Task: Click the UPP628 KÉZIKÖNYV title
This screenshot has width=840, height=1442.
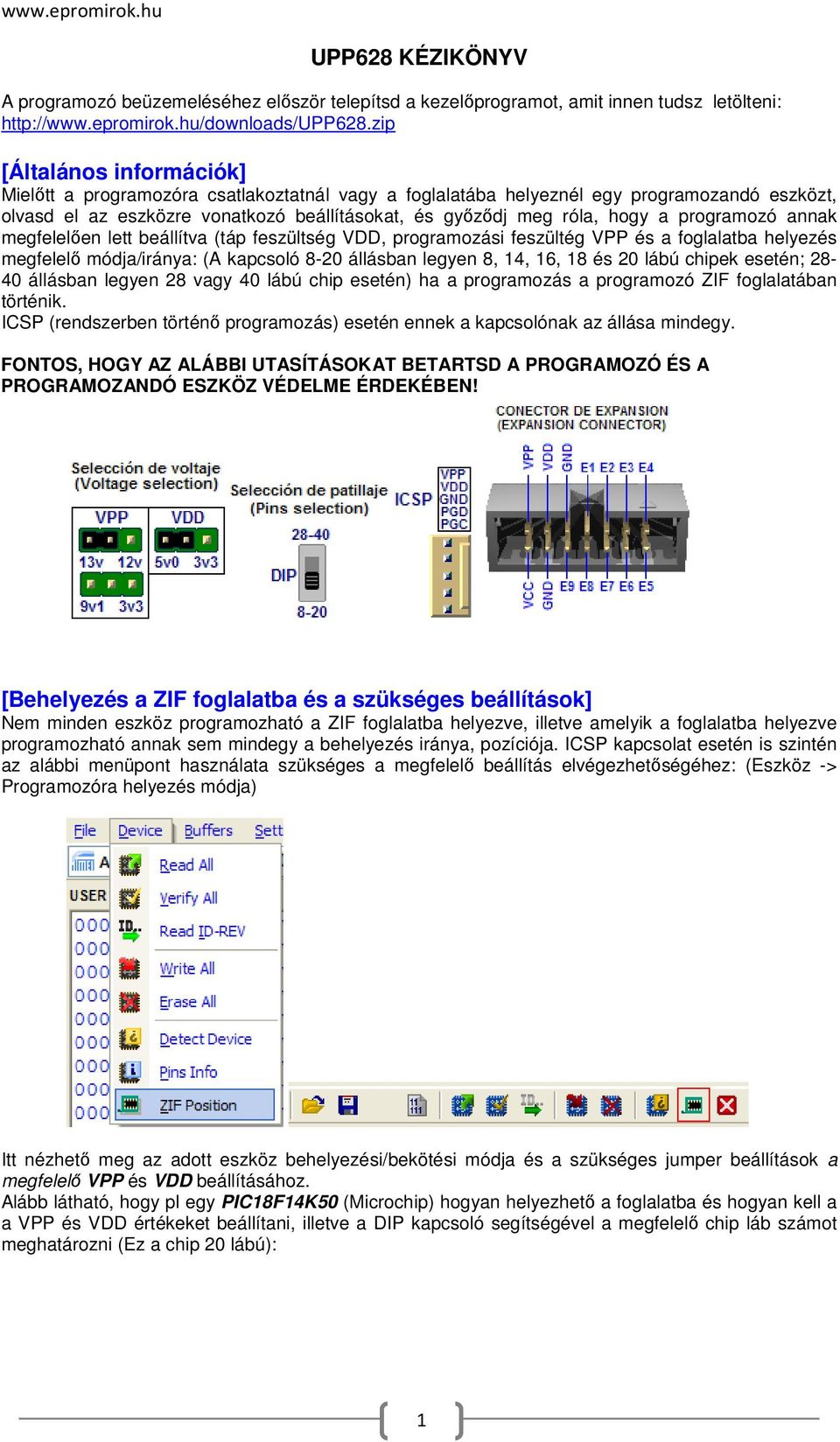Action: 419,58
